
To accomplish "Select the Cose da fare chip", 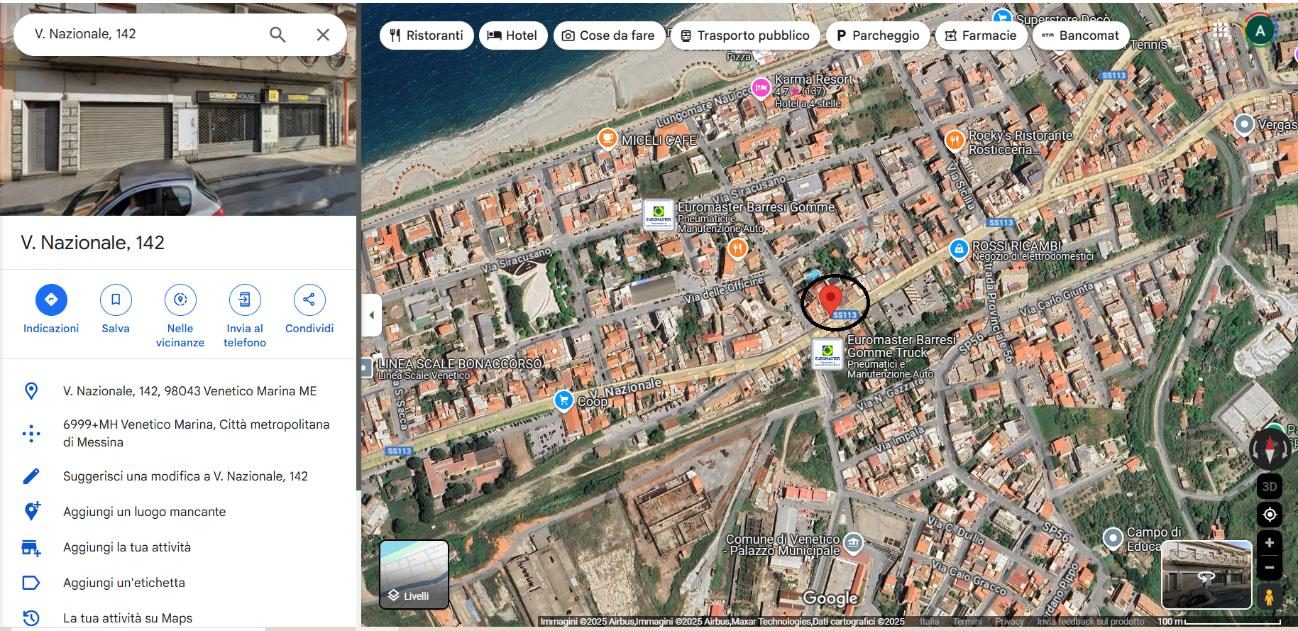I will pyautogui.click(x=608, y=35).
